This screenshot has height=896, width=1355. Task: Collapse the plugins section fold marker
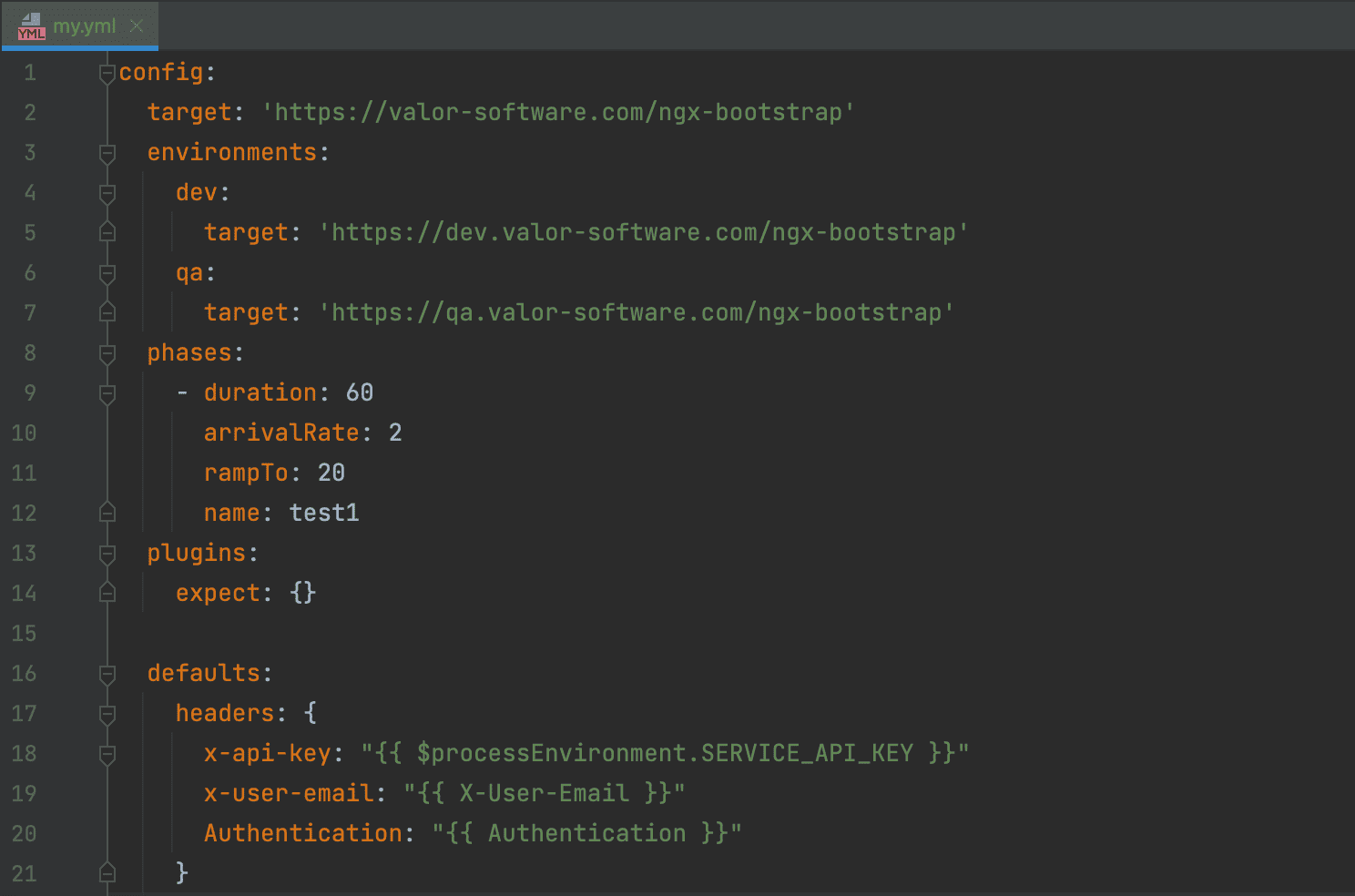[x=107, y=554]
